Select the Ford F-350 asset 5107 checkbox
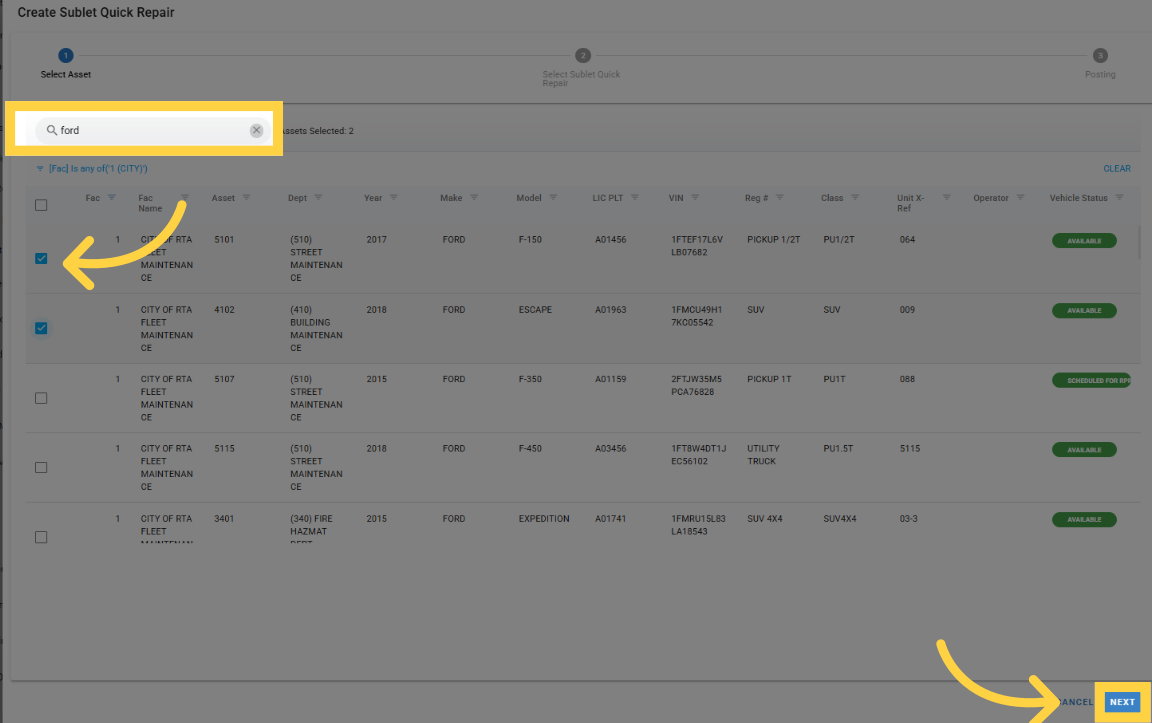Viewport: 1152px width, 723px height. click(41, 398)
